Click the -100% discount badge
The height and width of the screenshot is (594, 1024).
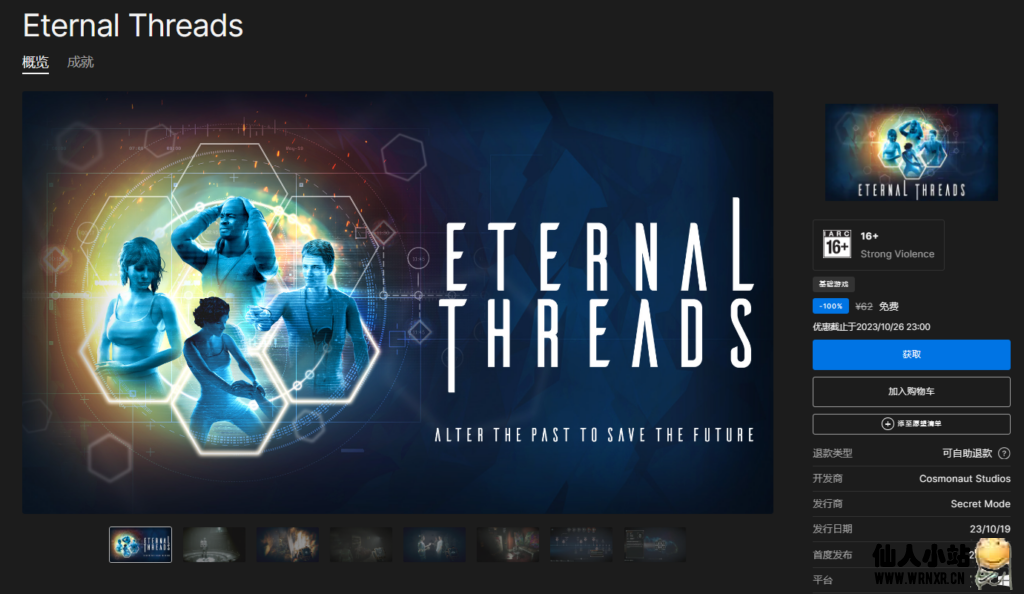[x=831, y=306]
